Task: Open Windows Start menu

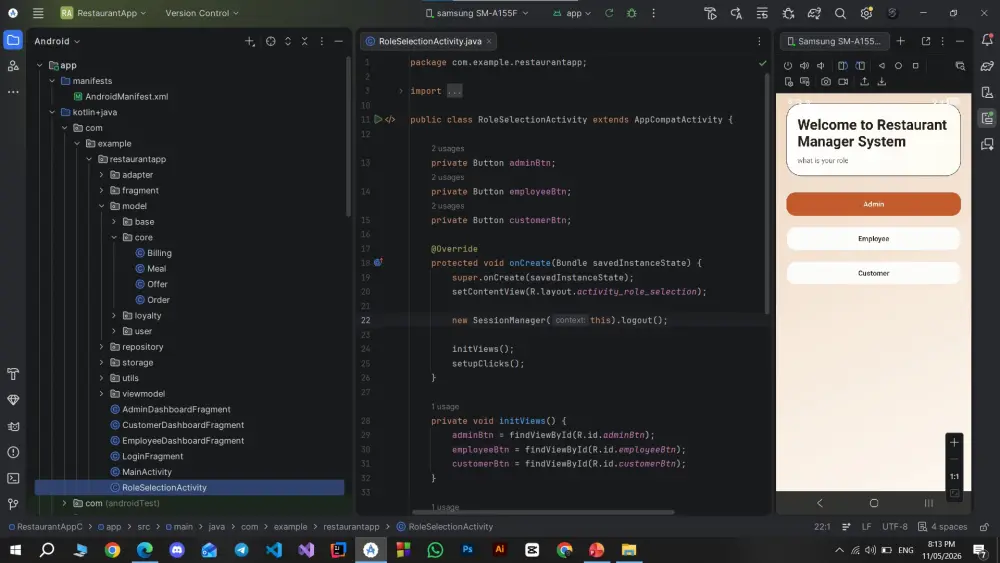Action: click(15, 550)
